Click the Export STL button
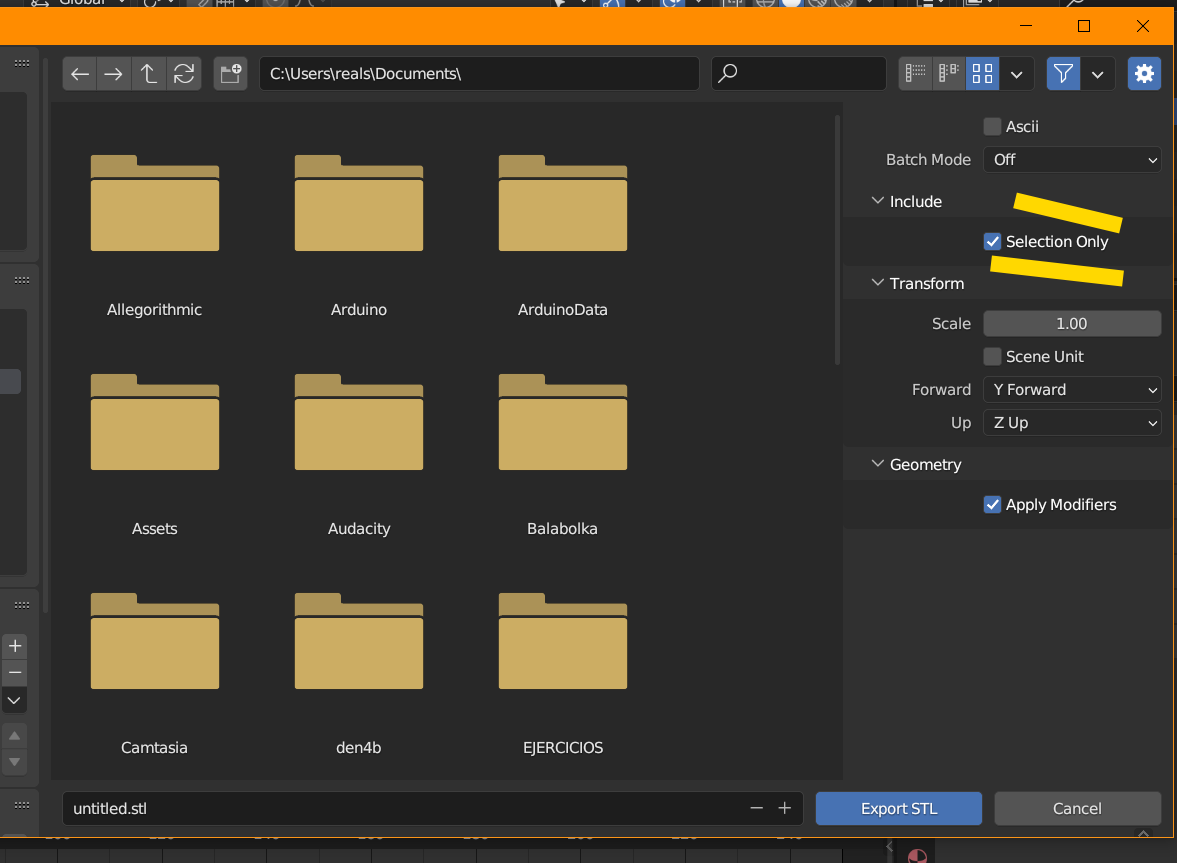1177x863 pixels. click(x=899, y=808)
